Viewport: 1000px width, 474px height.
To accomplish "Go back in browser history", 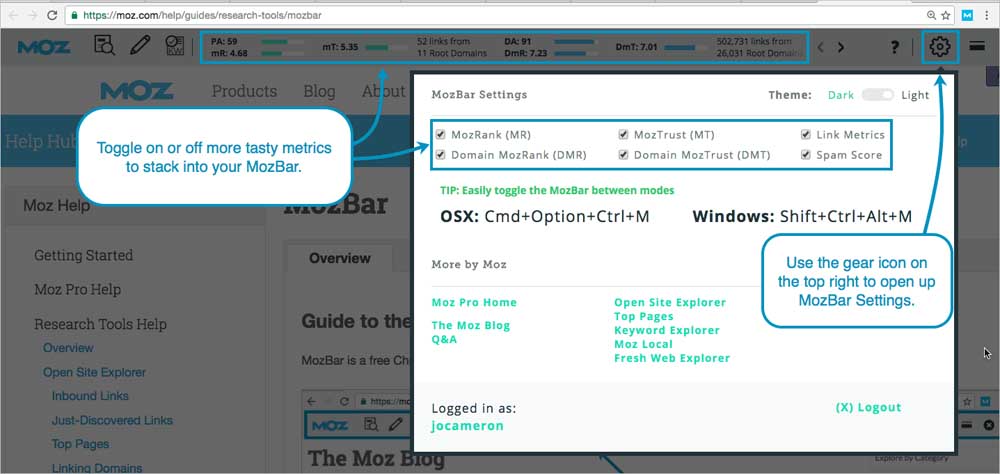I will [x=13, y=15].
